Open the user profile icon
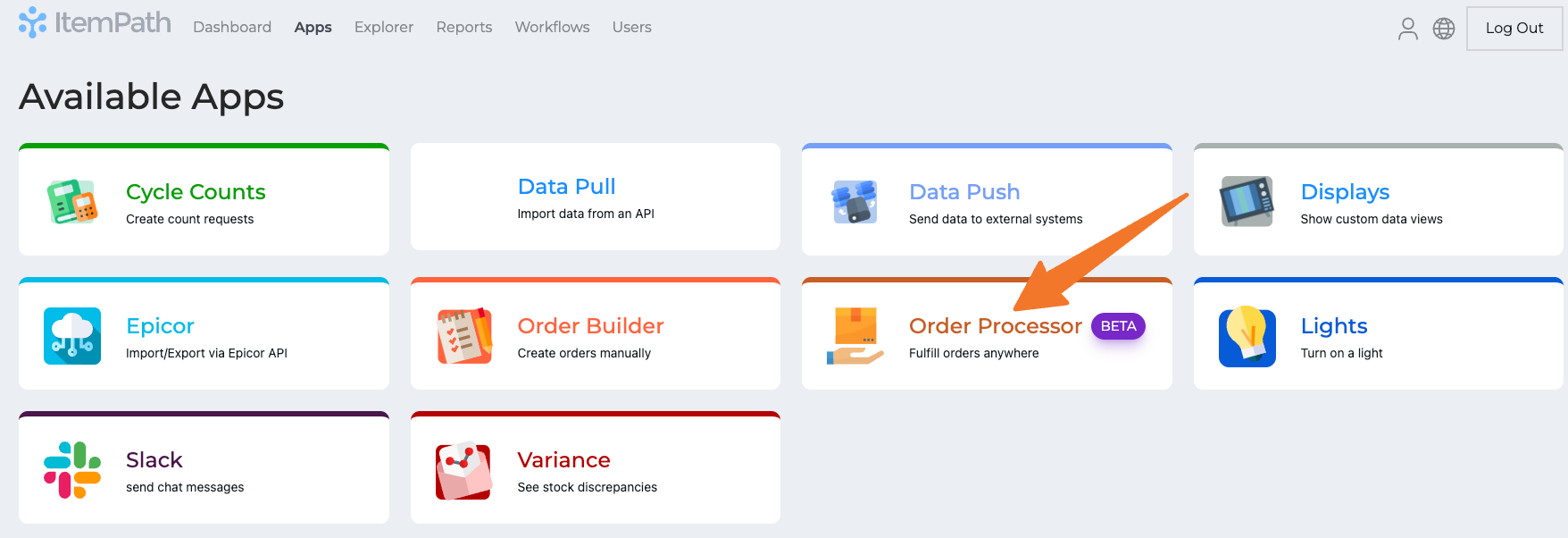1568x538 pixels. pos(1407,29)
